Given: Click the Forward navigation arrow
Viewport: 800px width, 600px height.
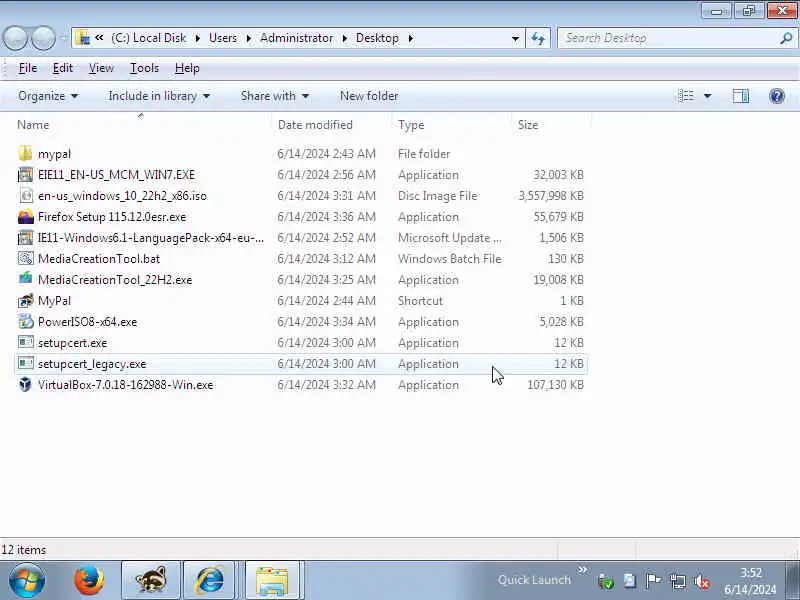Looking at the screenshot, I should point(43,38).
